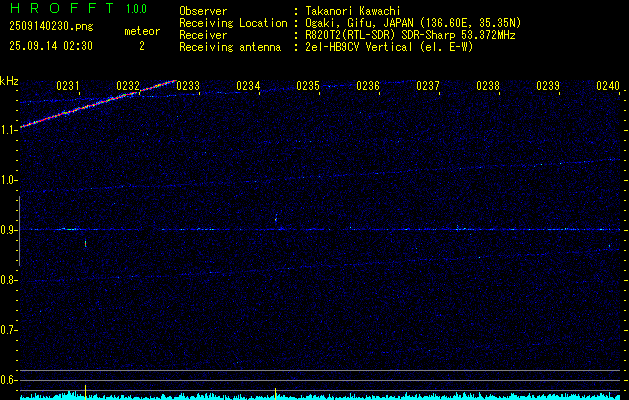Select the filename 2509140230.png
The width and height of the screenshot is (629, 400).
51,26
